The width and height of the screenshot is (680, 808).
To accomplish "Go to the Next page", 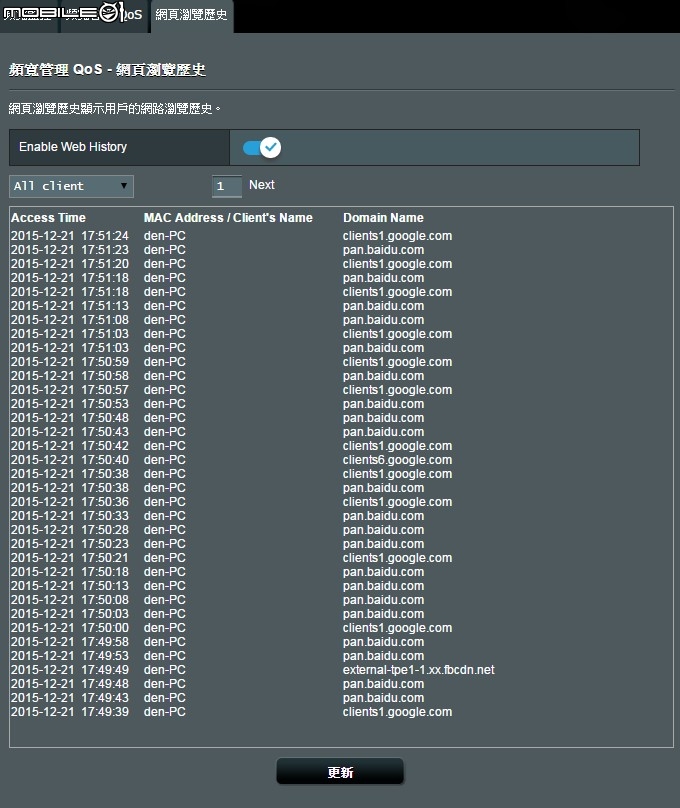I will coord(262,185).
